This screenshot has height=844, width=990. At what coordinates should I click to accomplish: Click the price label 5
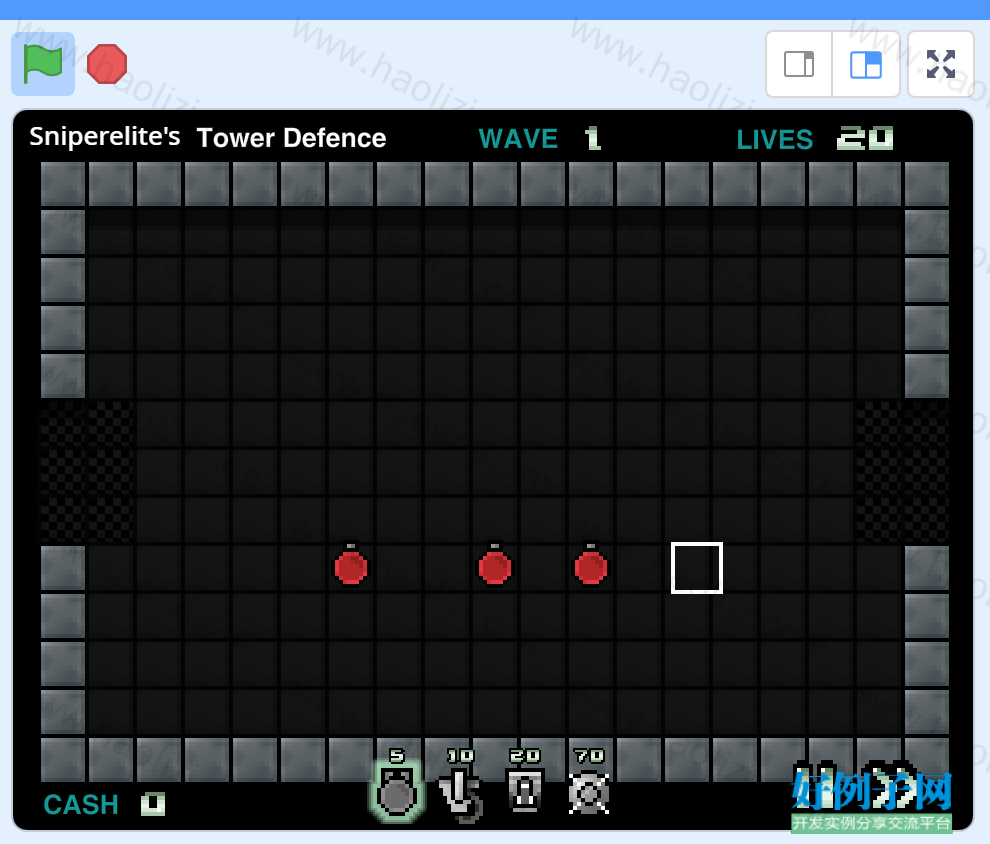click(397, 756)
